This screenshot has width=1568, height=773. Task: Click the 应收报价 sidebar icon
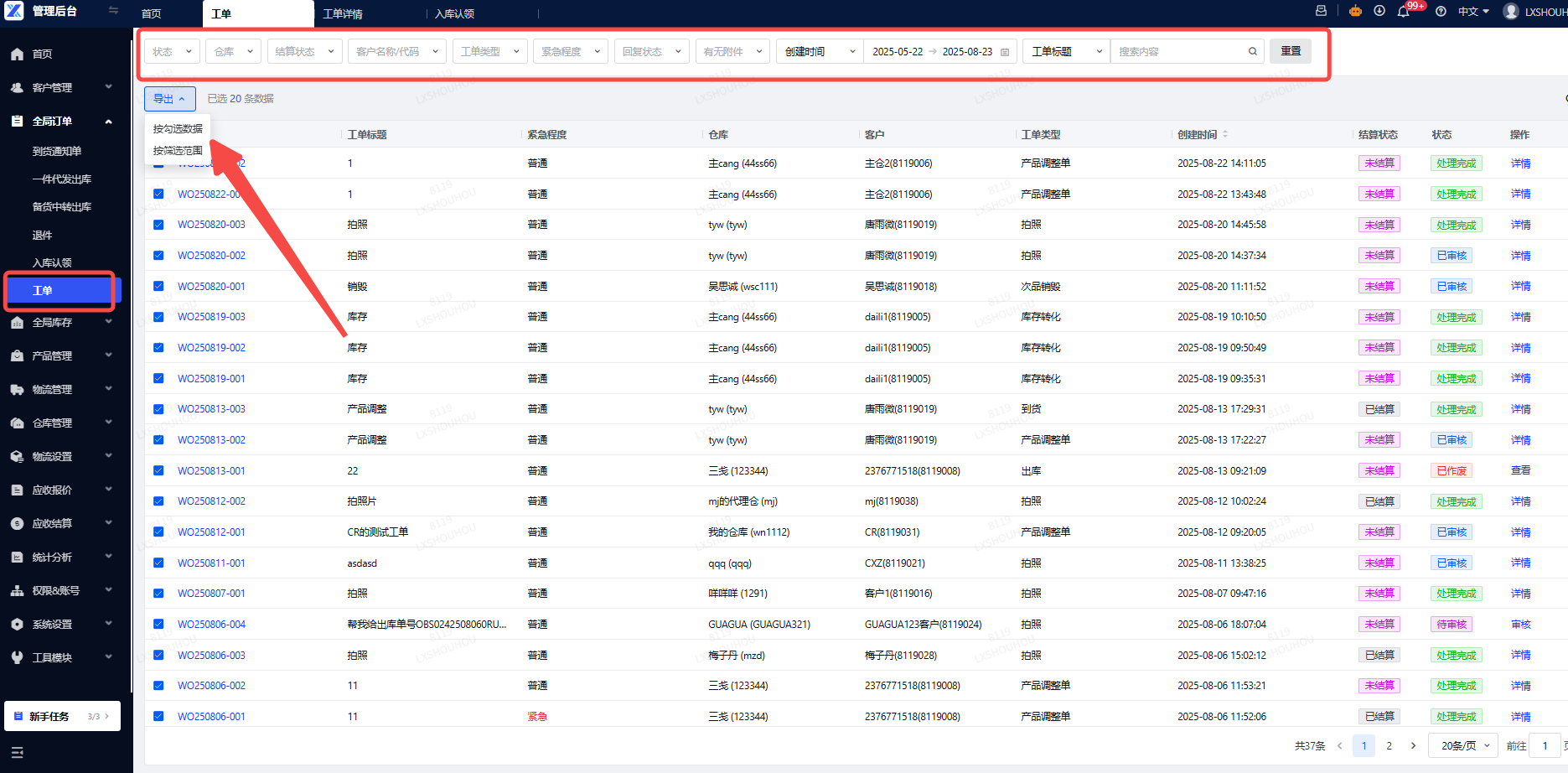[17, 490]
